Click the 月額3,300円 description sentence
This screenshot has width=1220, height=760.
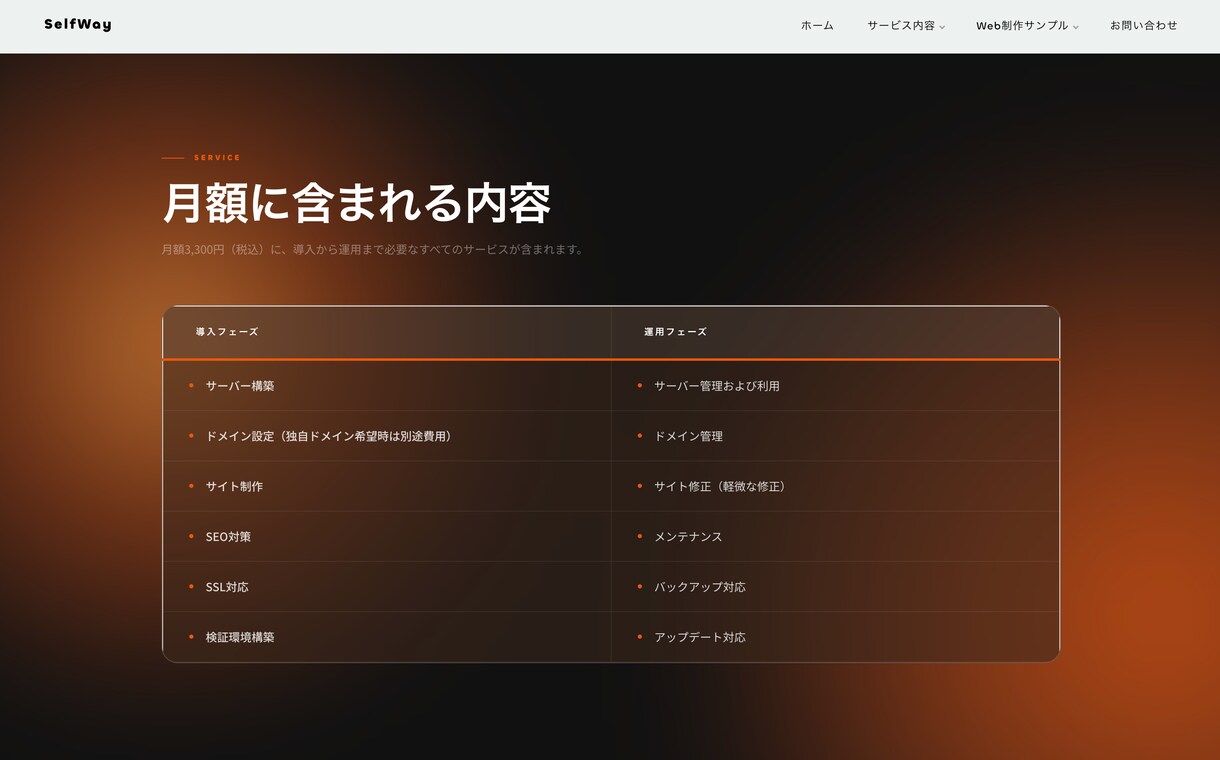[x=374, y=250]
